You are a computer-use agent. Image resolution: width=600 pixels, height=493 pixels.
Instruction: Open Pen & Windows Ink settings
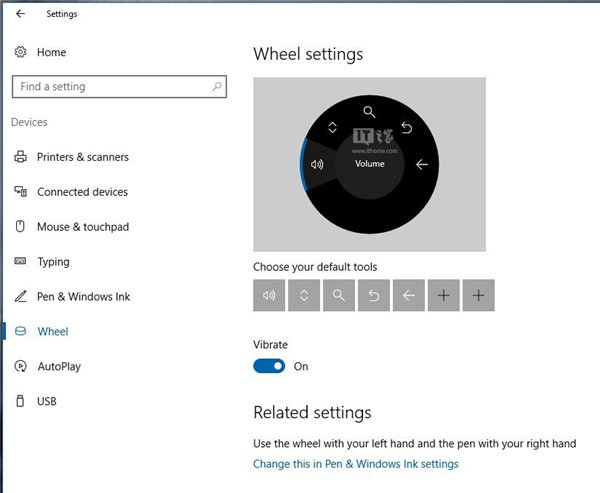pyautogui.click(x=83, y=297)
